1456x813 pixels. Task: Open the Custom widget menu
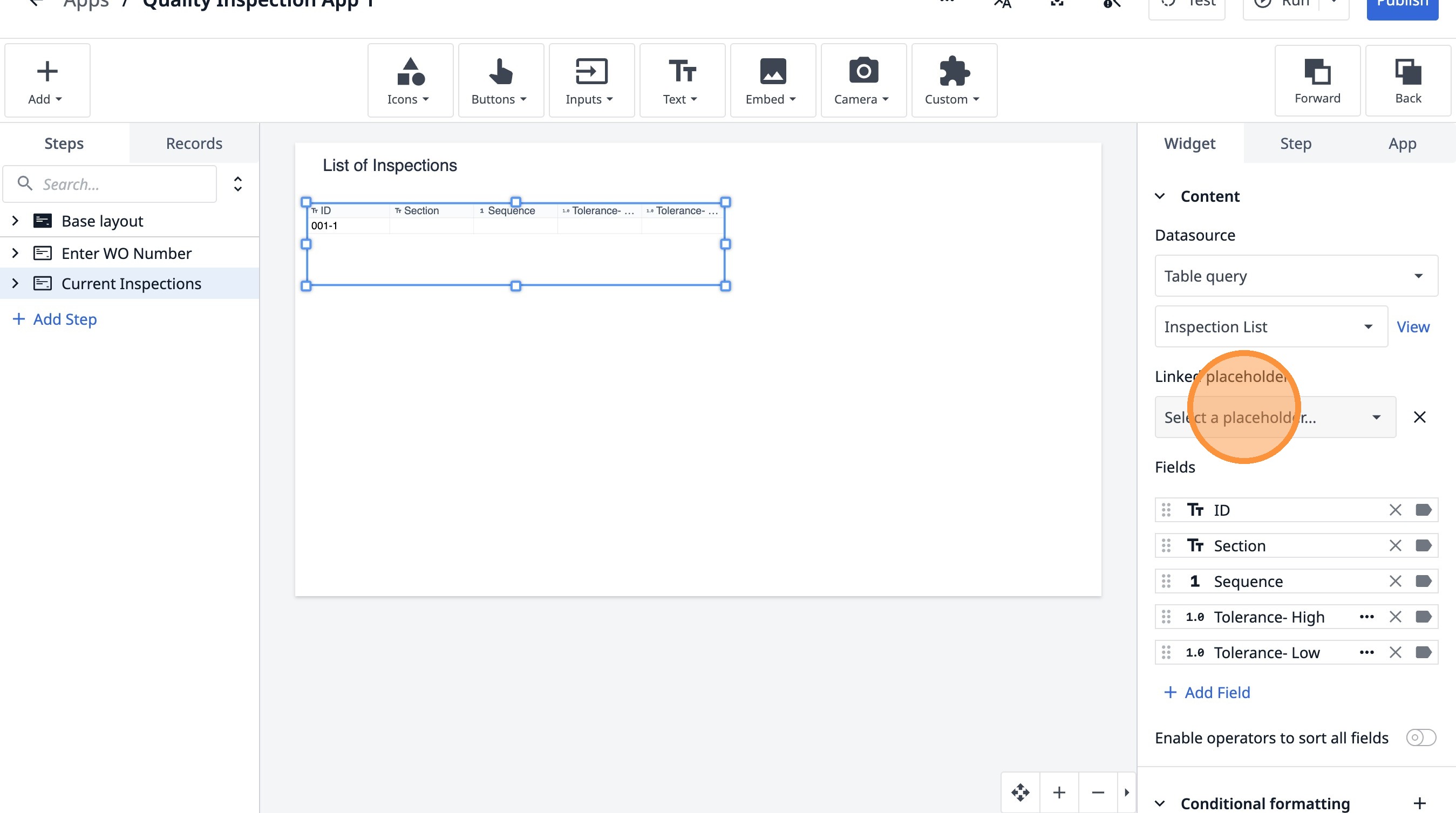(954, 81)
